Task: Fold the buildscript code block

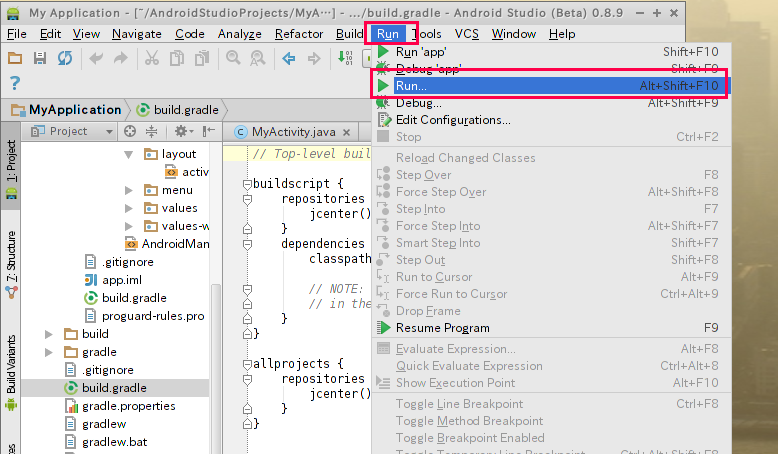Action: (247, 184)
